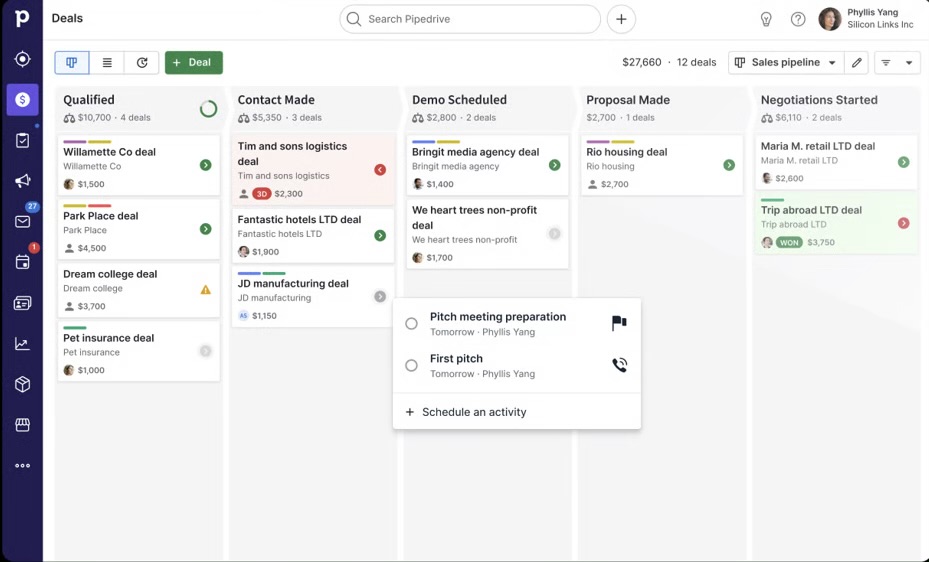The height and width of the screenshot is (562, 929).
Task: Click the quick add plus button
Action: (621, 19)
